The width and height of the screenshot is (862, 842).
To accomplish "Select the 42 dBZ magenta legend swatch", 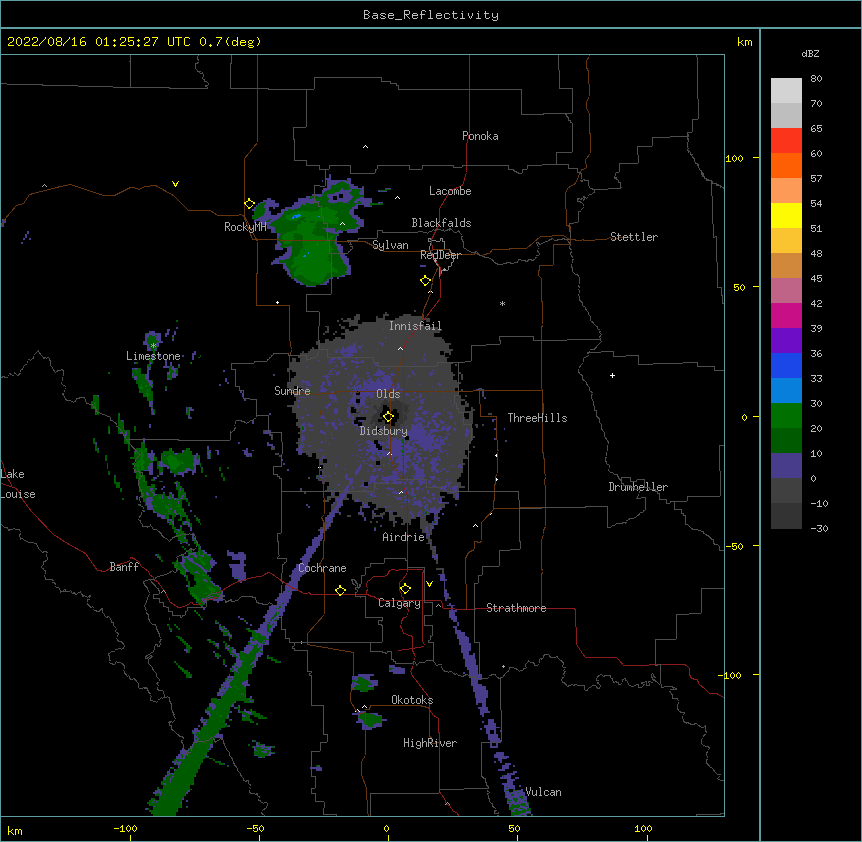I will (x=786, y=315).
